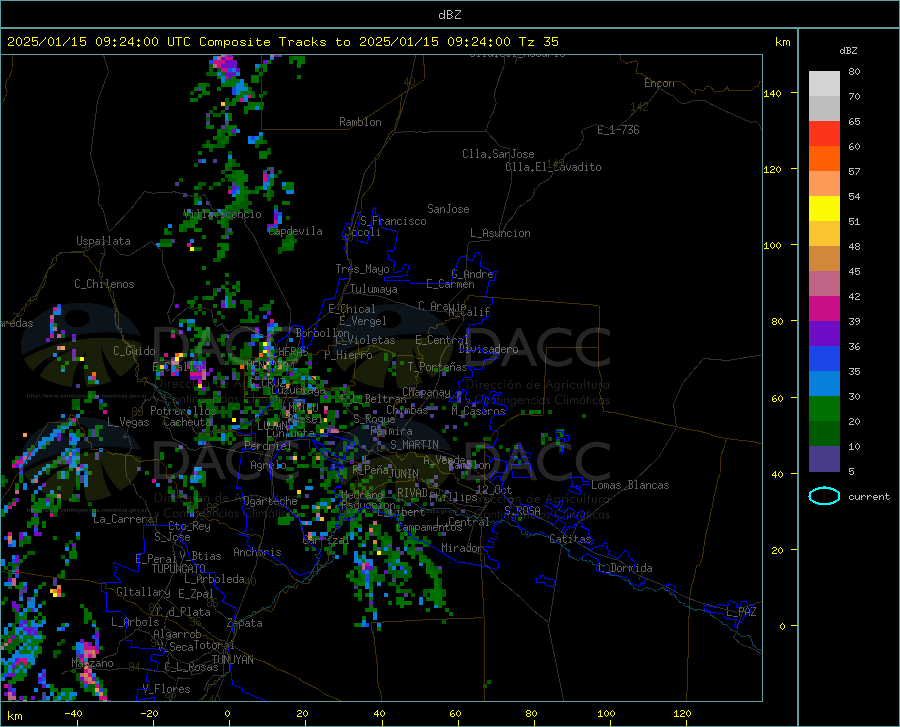Click the 45 dBZ mauve legend swatch
Image resolution: width=900 pixels, height=727 pixels.
[824, 283]
